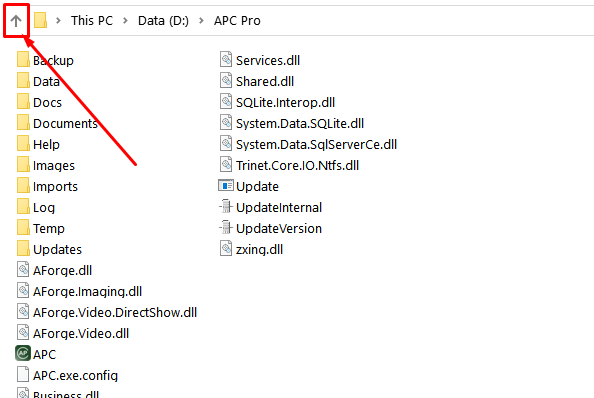This screenshot has width=594, height=398.
Task: Click the UpdateVersion file icon
Action: pyautogui.click(x=226, y=228)
